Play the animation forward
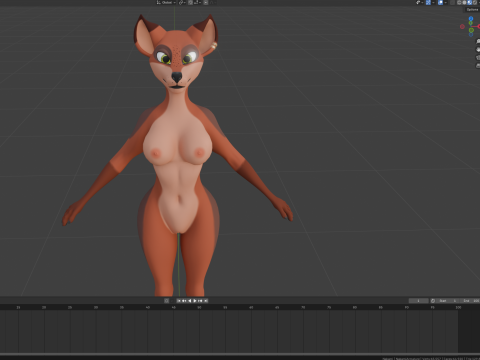This screenshot has height=360, width=480. click(195, 301)
